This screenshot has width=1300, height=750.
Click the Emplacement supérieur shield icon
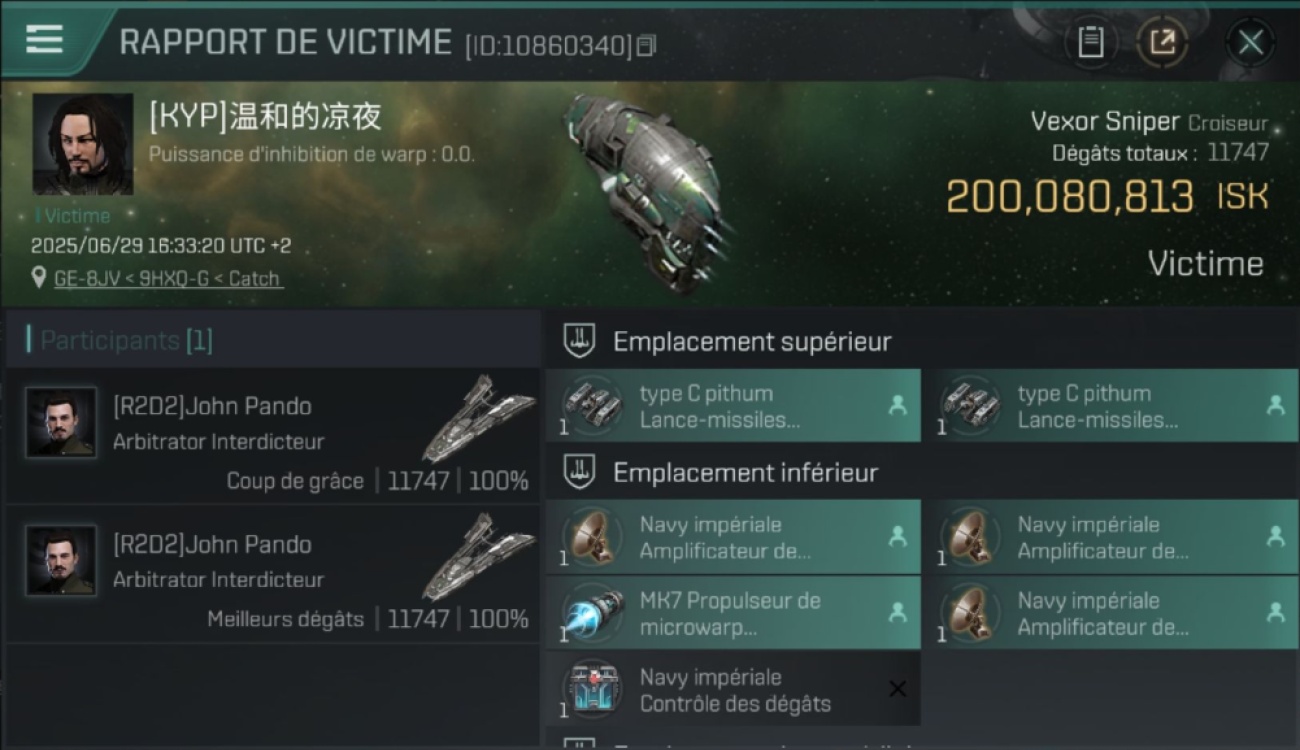579,340
